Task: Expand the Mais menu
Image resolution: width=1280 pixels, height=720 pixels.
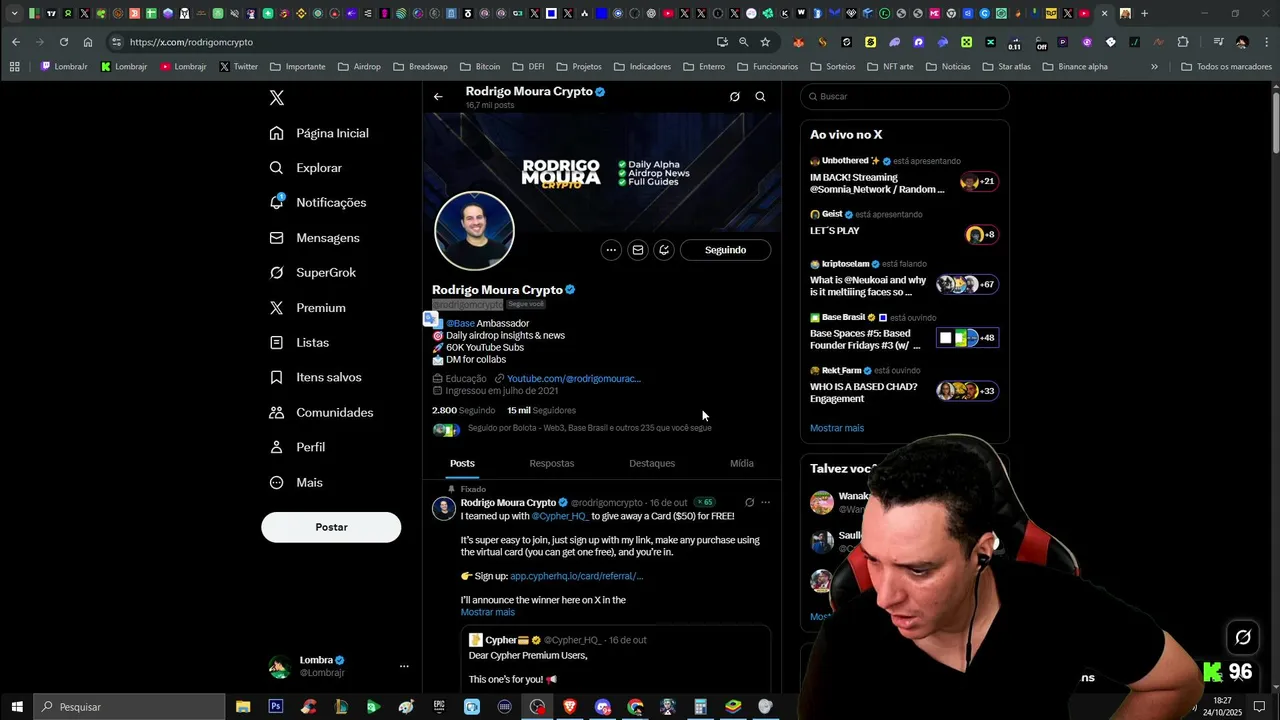Action: coord(296,482)
